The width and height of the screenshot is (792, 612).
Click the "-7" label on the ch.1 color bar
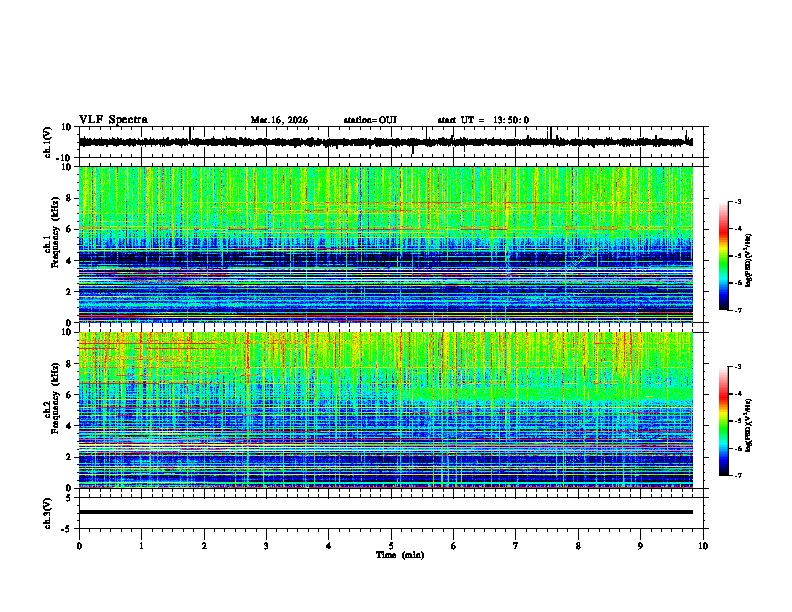[737, 310]
